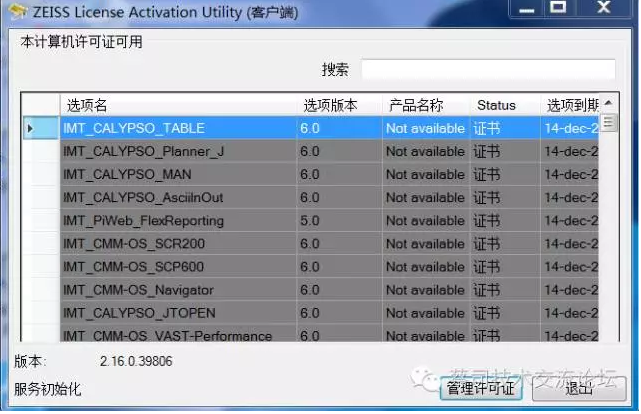Click the 退出 exit button
Viewport: 641px width, 414px height.
[579, 388]
